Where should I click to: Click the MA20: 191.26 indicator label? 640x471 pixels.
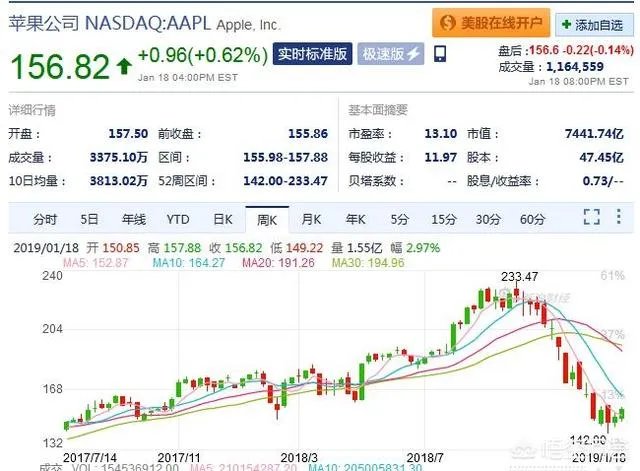278,262
